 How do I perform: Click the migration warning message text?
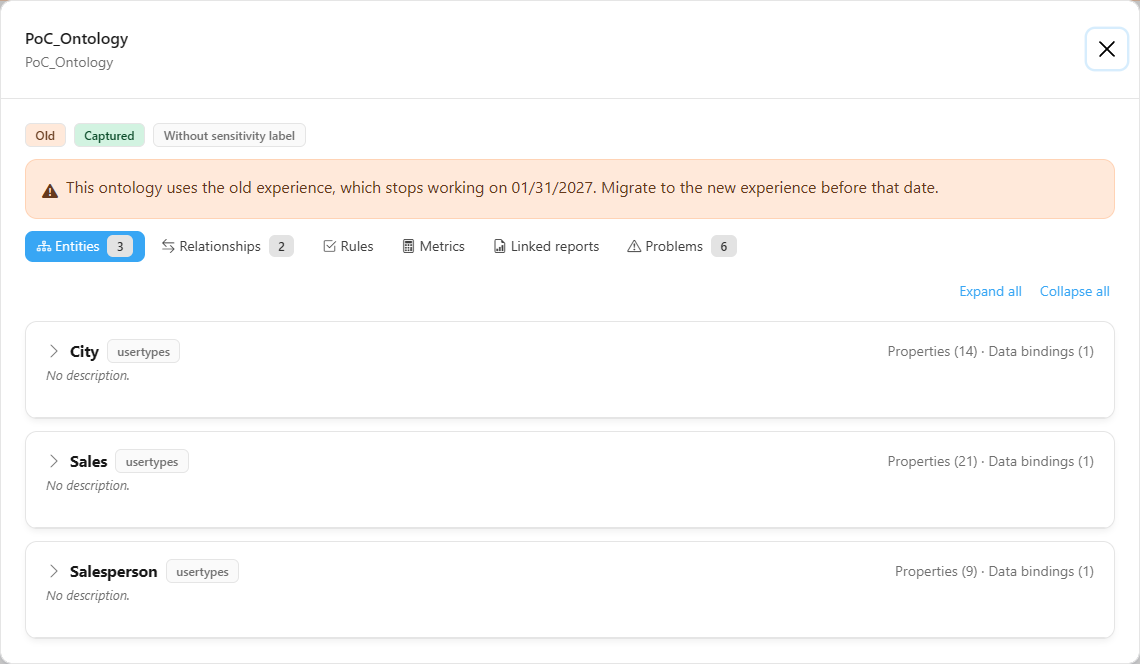pos(502,188)
